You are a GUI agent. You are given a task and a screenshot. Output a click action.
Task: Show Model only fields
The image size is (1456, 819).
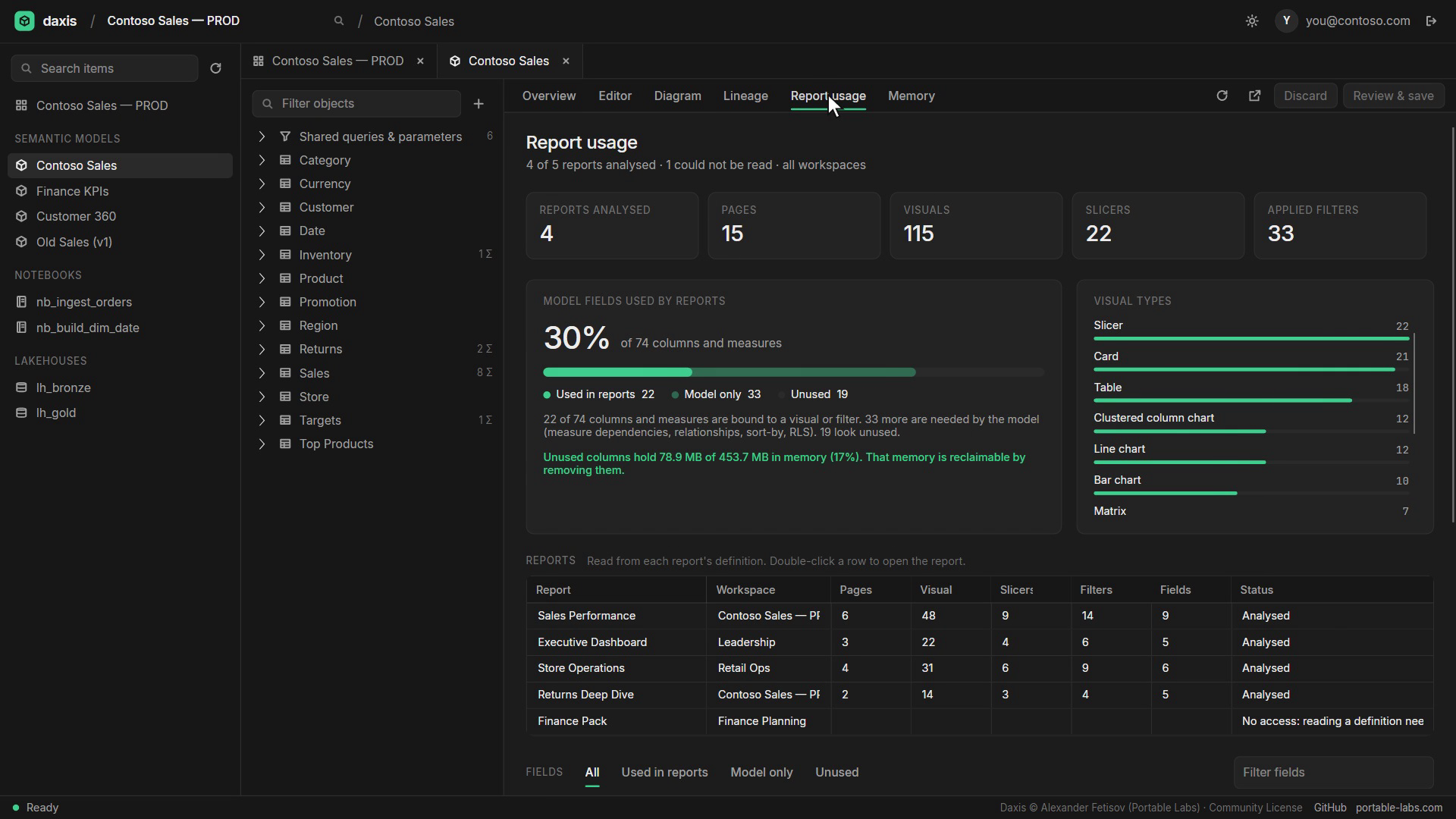[761, 772]
